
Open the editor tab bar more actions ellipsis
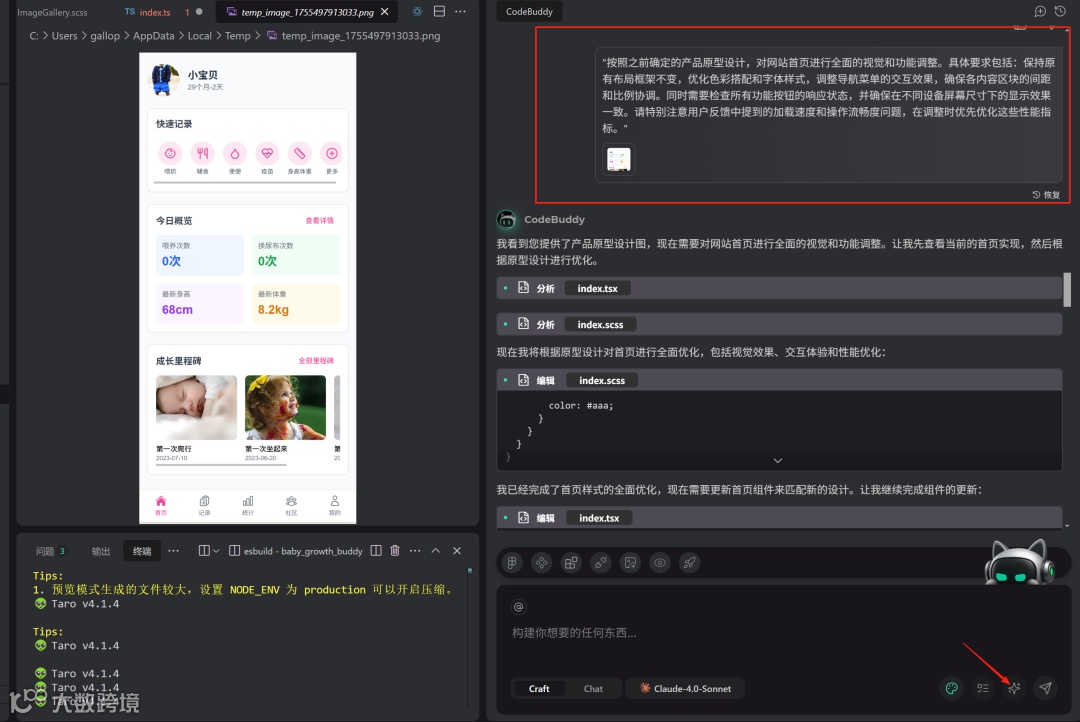(x=460, y=12)
